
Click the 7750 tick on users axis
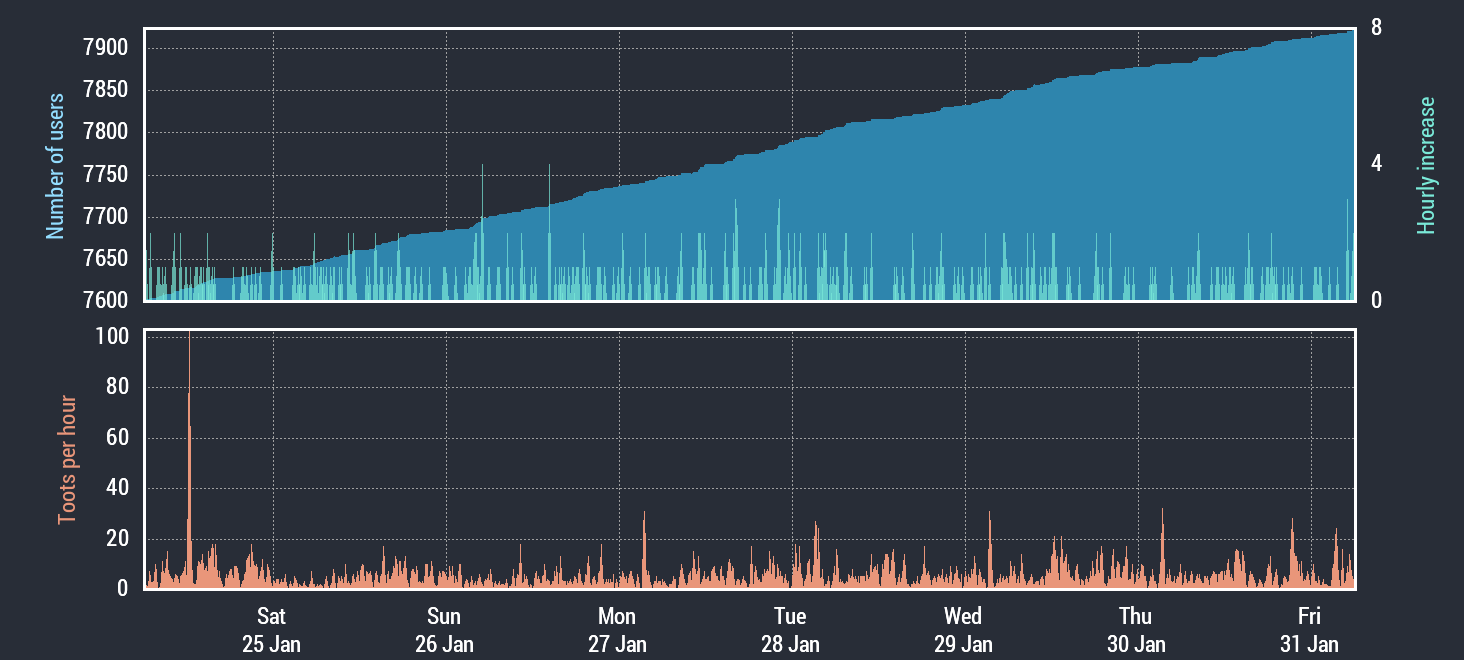[x=105, y=175]
